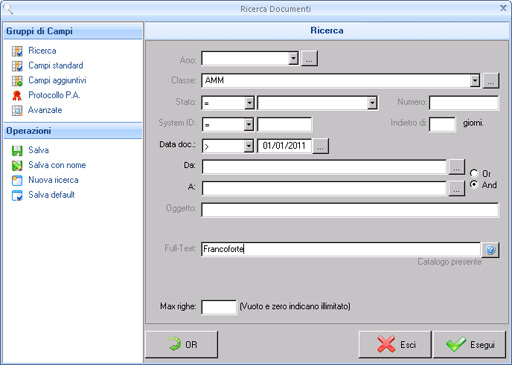Open the Stato value dropdown
The image size is (512, 365).
point(372,103)
